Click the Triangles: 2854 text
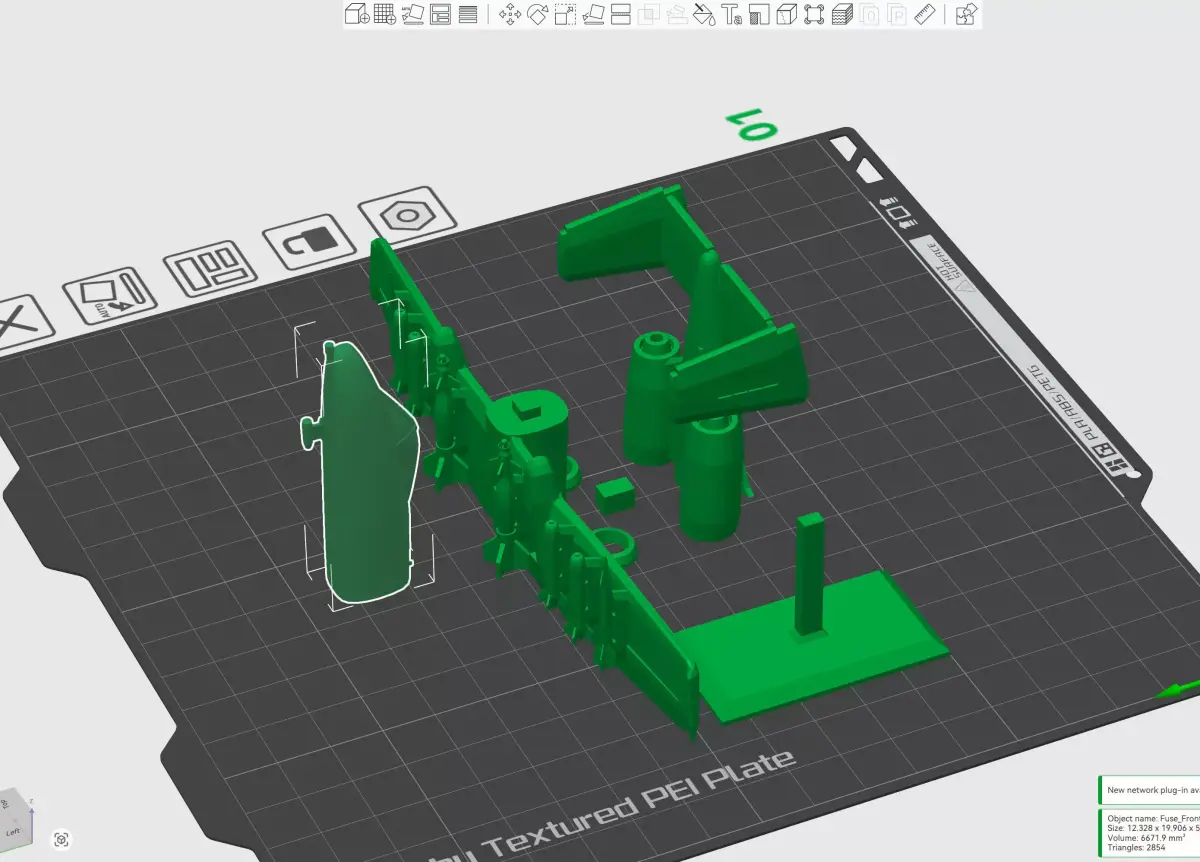 1136,847
